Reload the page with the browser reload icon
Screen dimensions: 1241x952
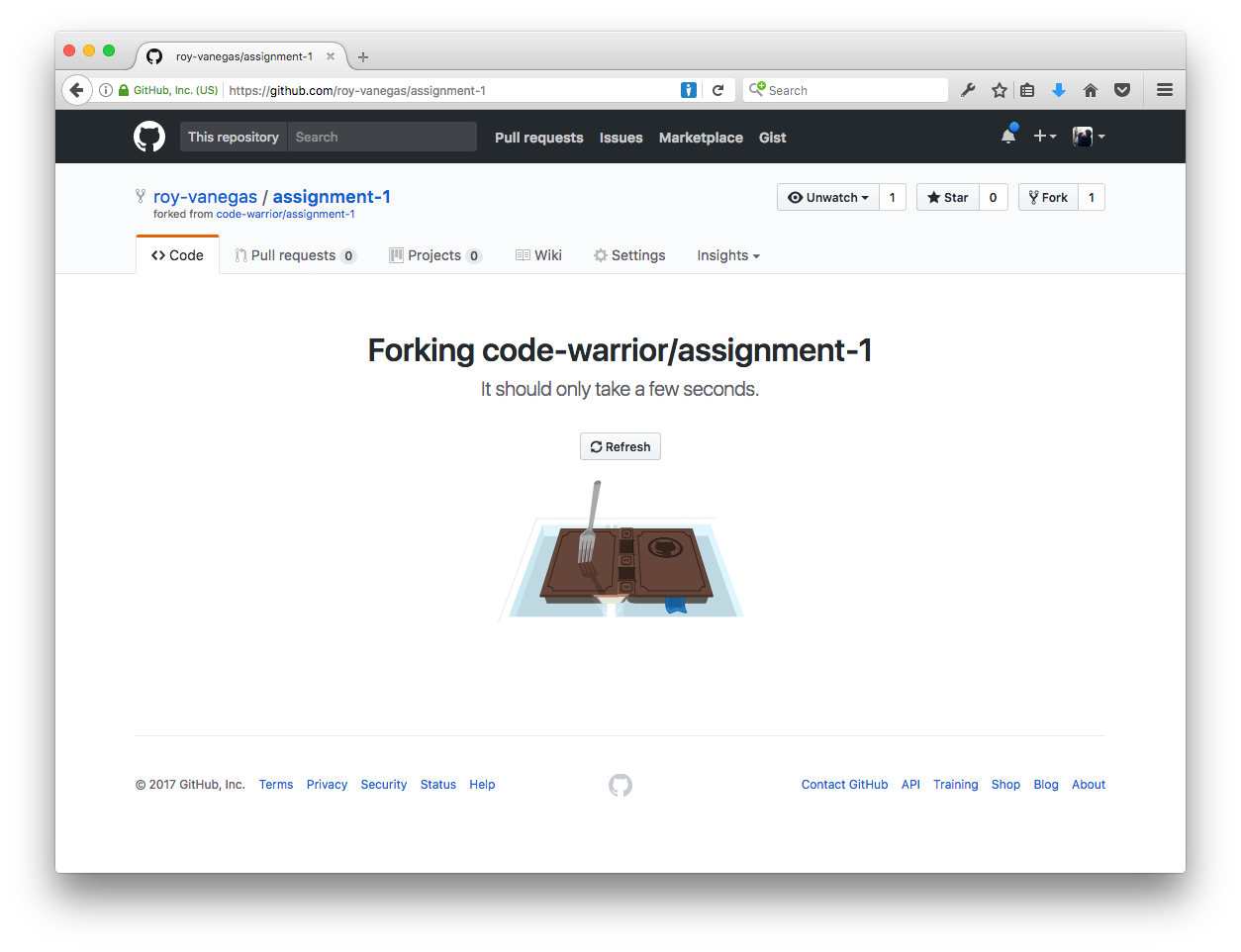pyautogui.click(x=717, y=90)
